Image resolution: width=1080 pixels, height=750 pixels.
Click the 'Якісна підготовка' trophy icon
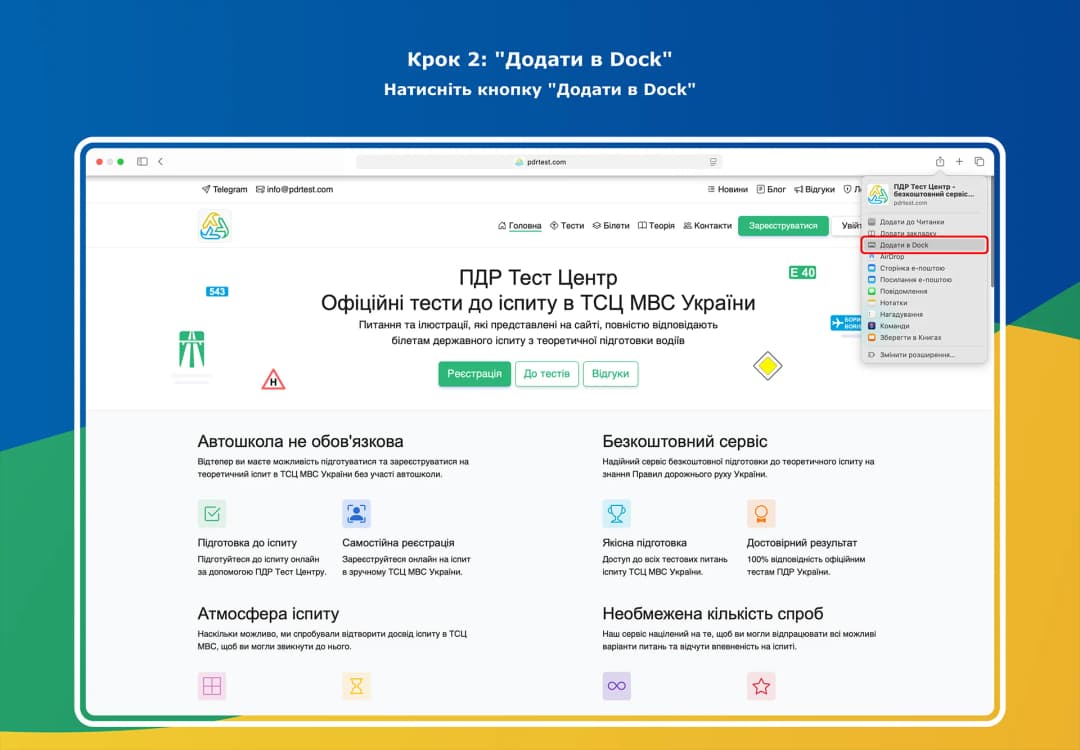(616, 514)
